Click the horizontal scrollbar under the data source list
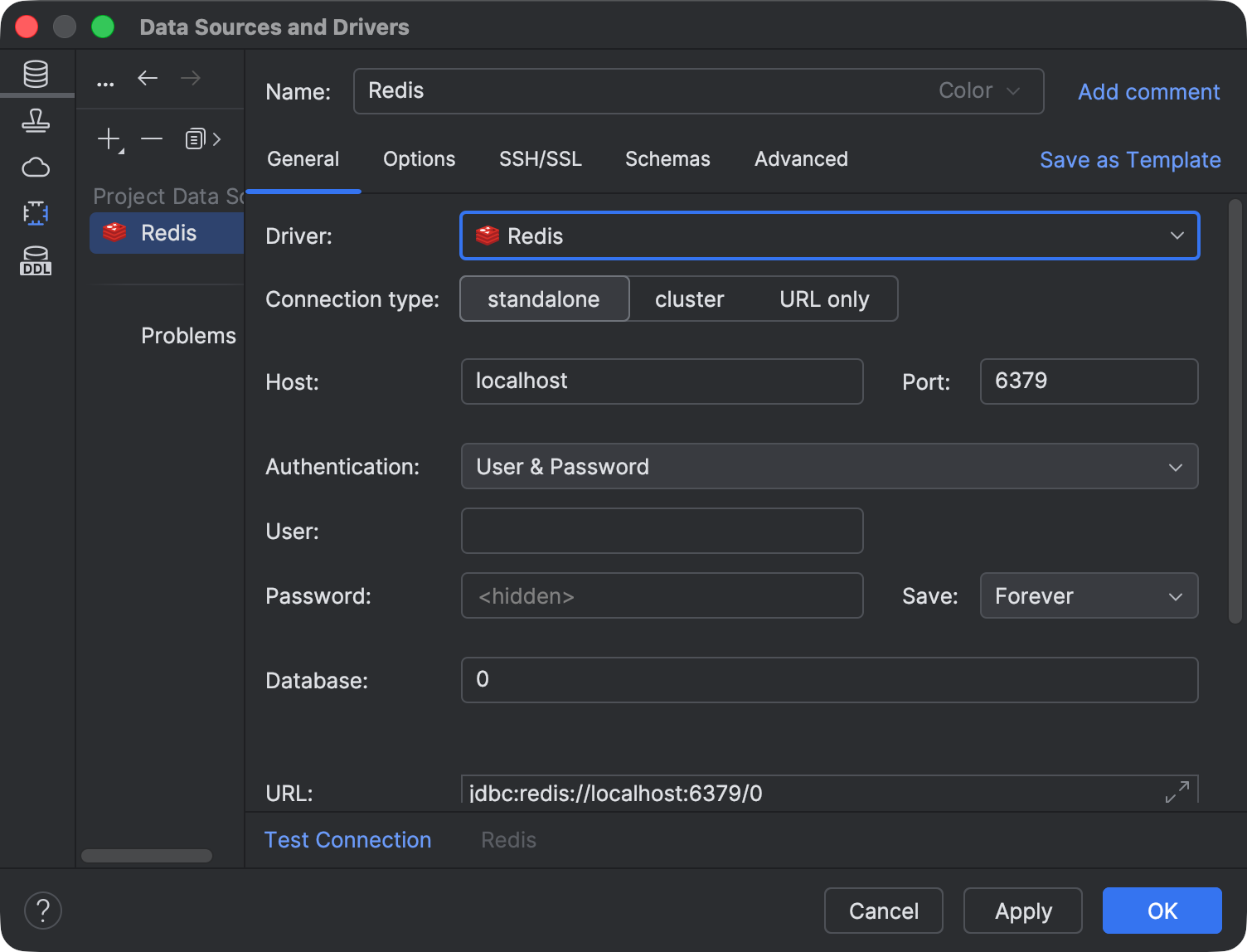Viewport: 1247px width, 952px height. 147,856
